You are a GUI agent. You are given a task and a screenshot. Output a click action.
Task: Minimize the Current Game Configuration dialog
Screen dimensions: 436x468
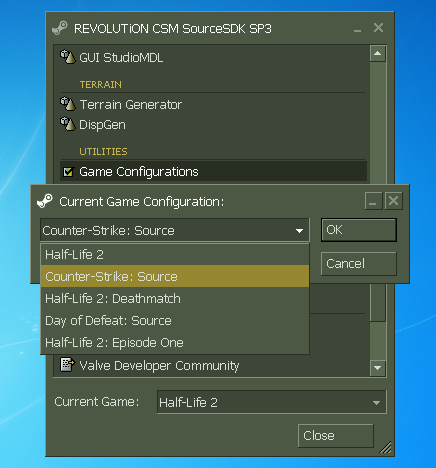(x=373, y=201)
